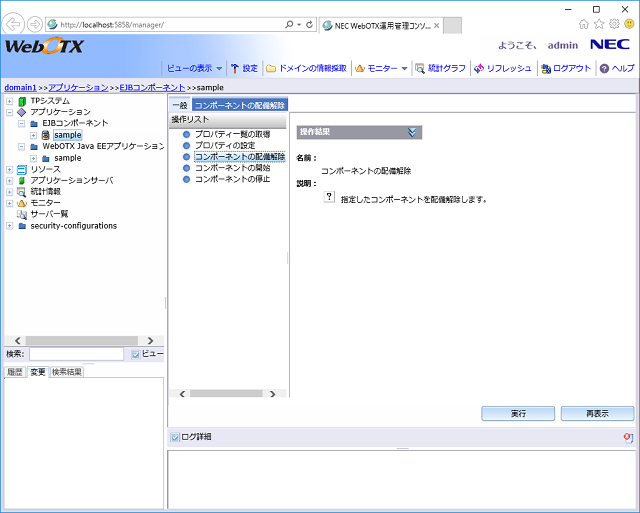This screenshot has height=513, width=640.
Task: Switch to the 一般 tab
Action: point(179,104)
